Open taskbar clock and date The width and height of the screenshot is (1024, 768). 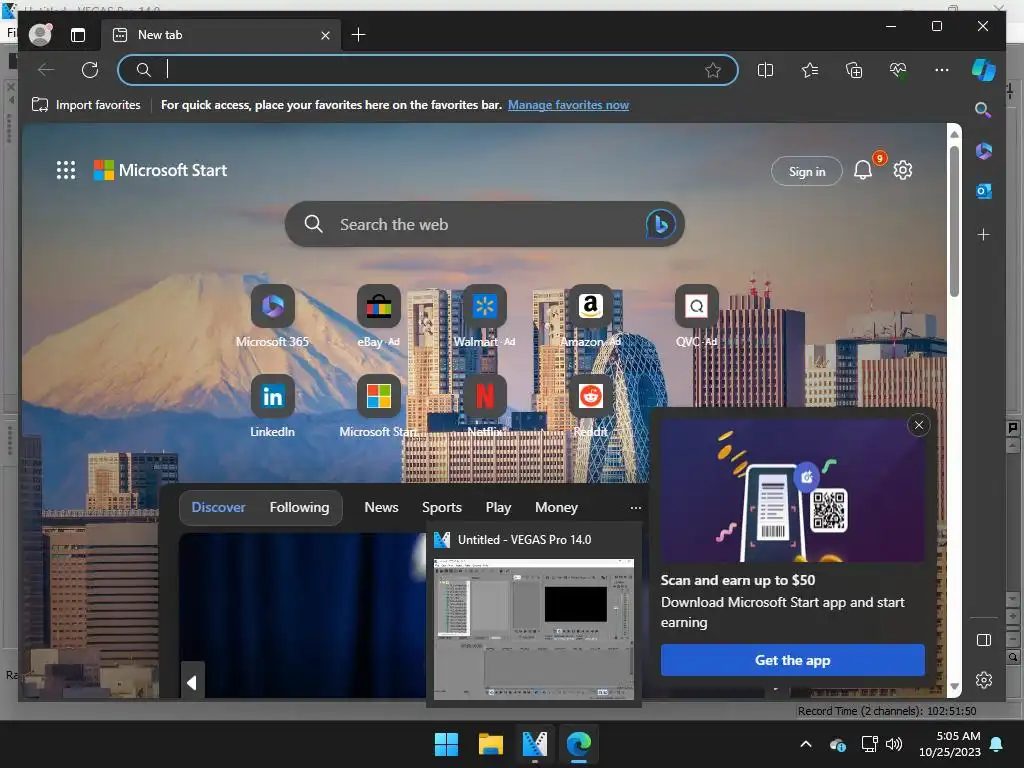(950, 744)
